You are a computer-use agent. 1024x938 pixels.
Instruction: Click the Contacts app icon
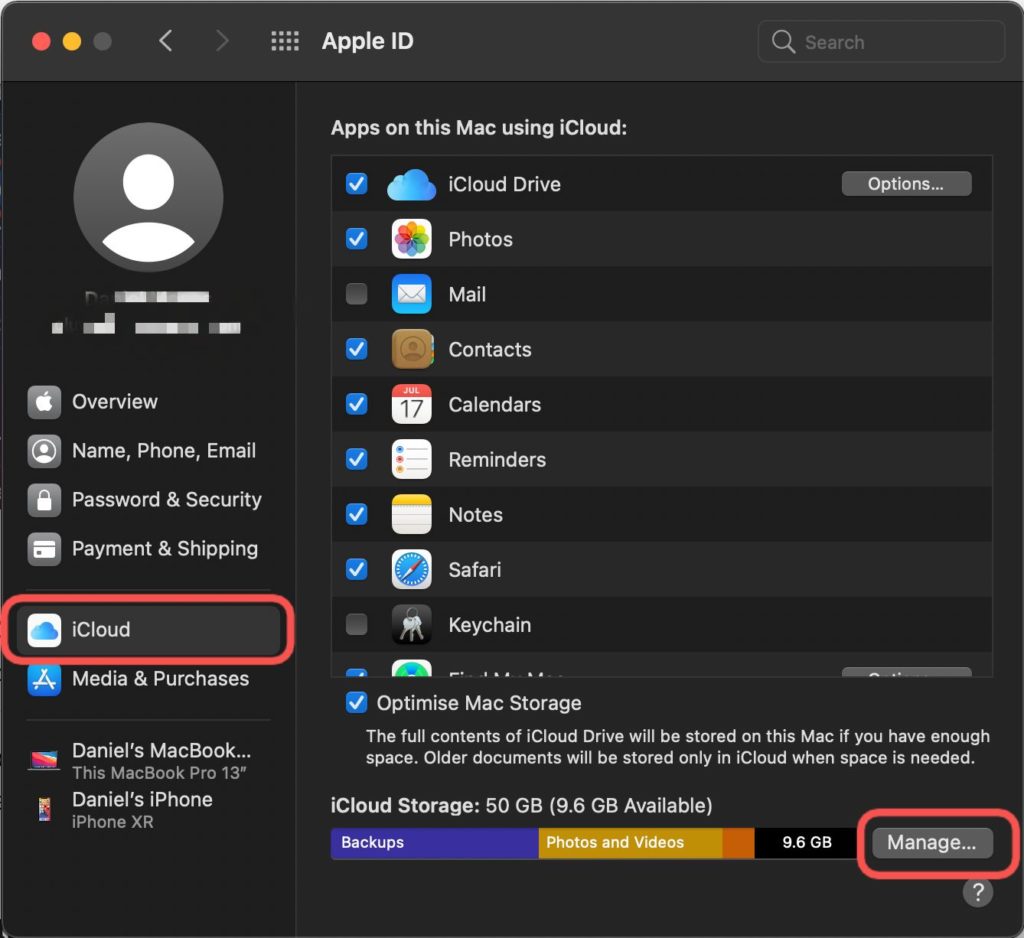(411, 349)
